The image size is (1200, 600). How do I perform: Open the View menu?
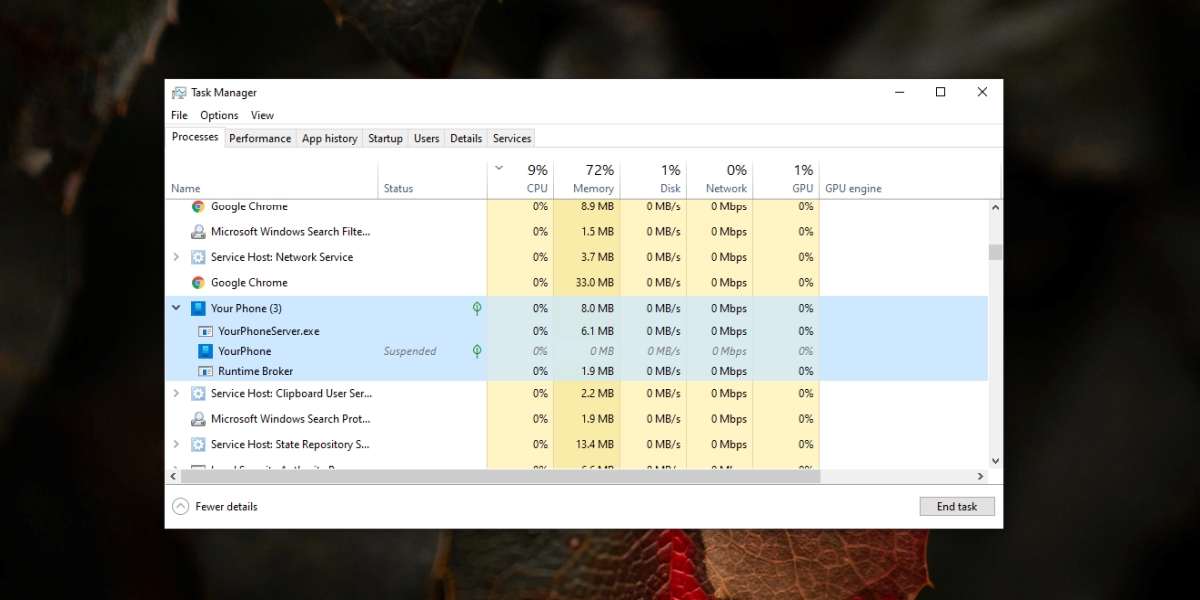click(x=262, y=115)
